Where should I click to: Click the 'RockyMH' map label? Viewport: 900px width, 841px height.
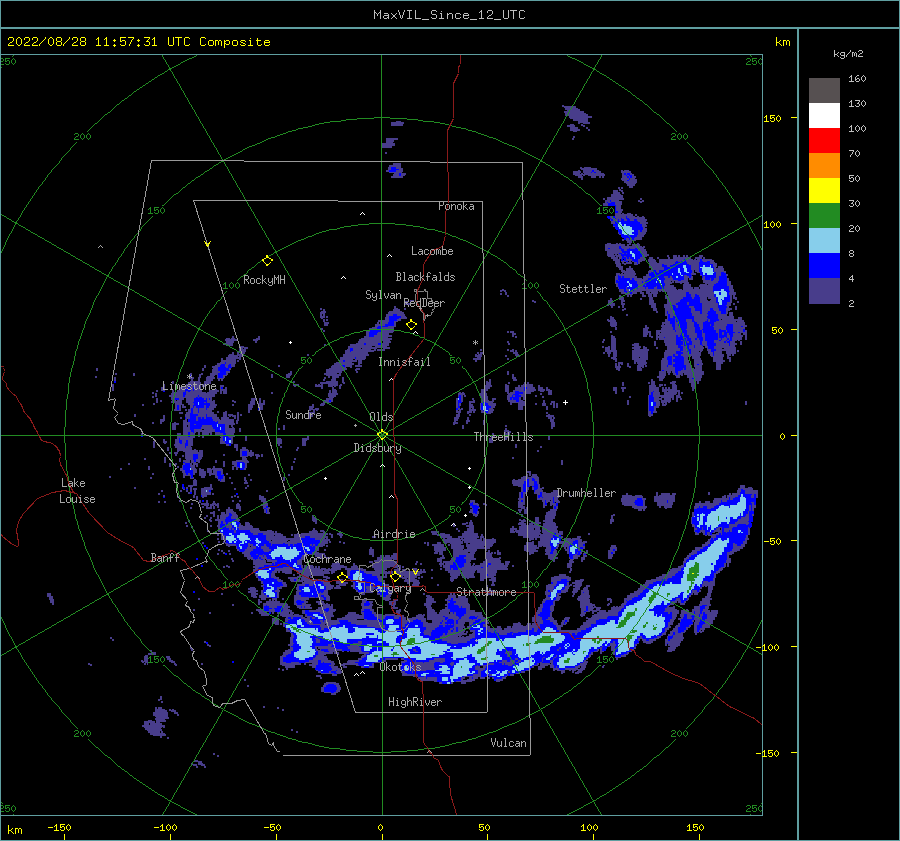(x=264, y=280)
